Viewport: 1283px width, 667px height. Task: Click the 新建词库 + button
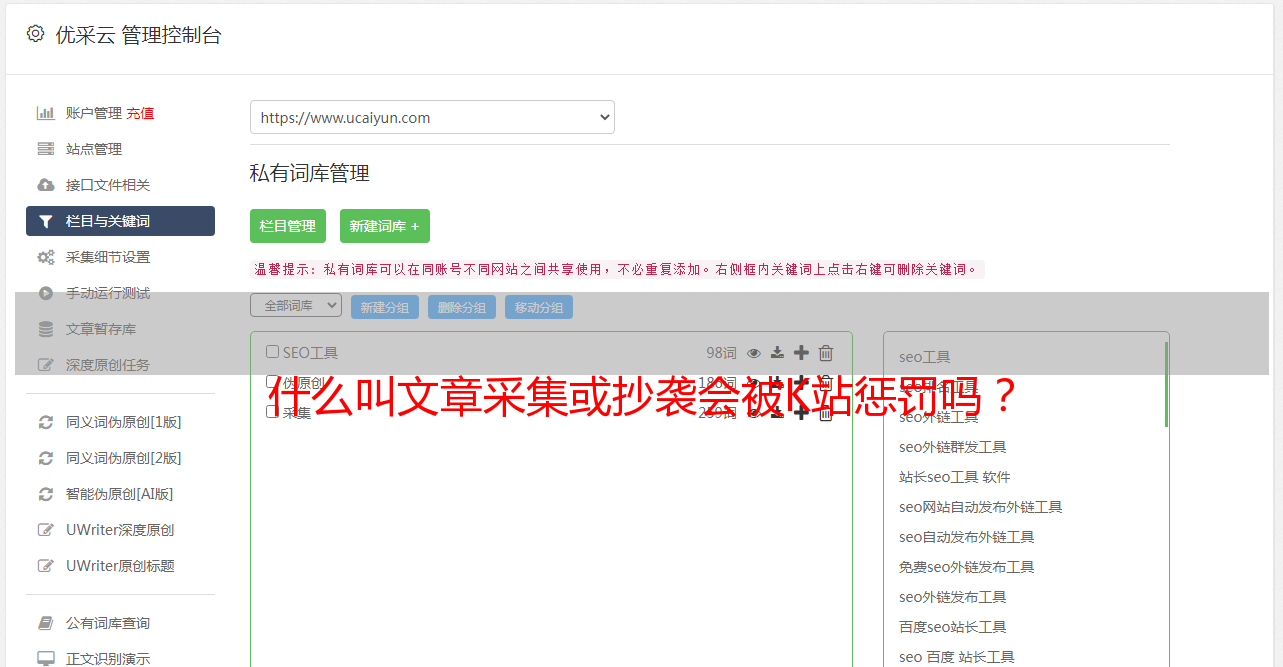tap(385, 226)
